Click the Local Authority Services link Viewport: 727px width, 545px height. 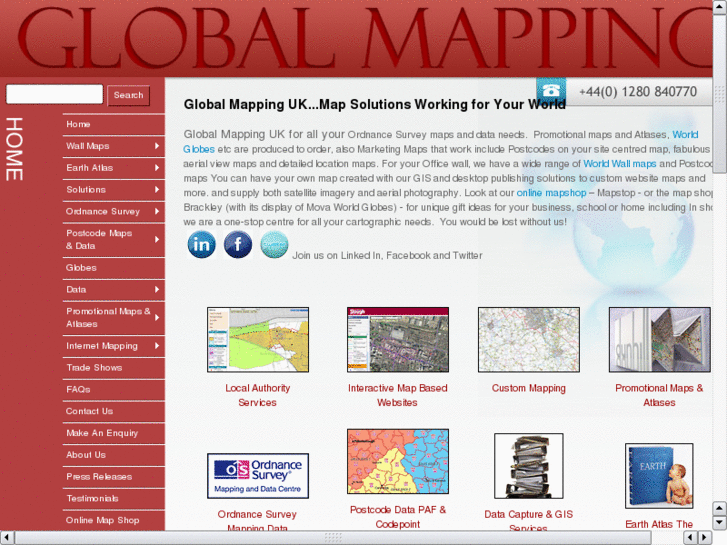click(x=258, y=395)
